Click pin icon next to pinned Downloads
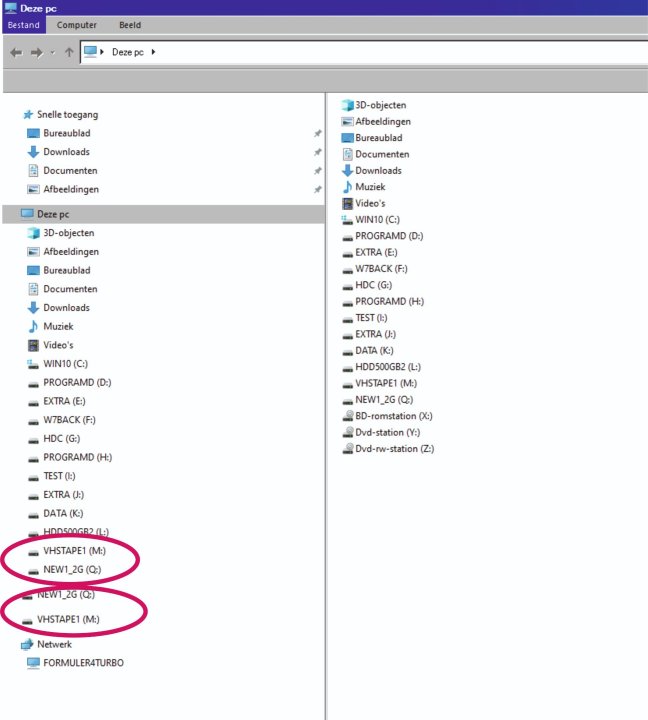The image size is (648, 720). click(x=317, y=152)
